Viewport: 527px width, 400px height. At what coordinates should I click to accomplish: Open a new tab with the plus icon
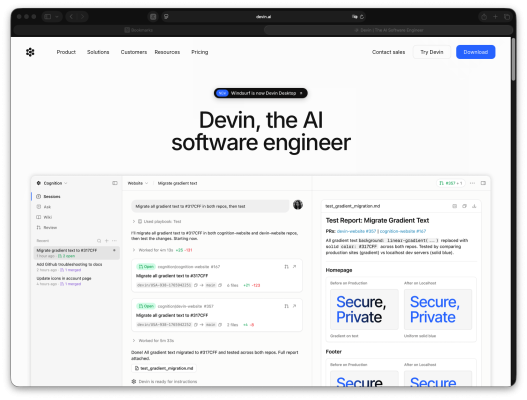(x=495, y=16)
